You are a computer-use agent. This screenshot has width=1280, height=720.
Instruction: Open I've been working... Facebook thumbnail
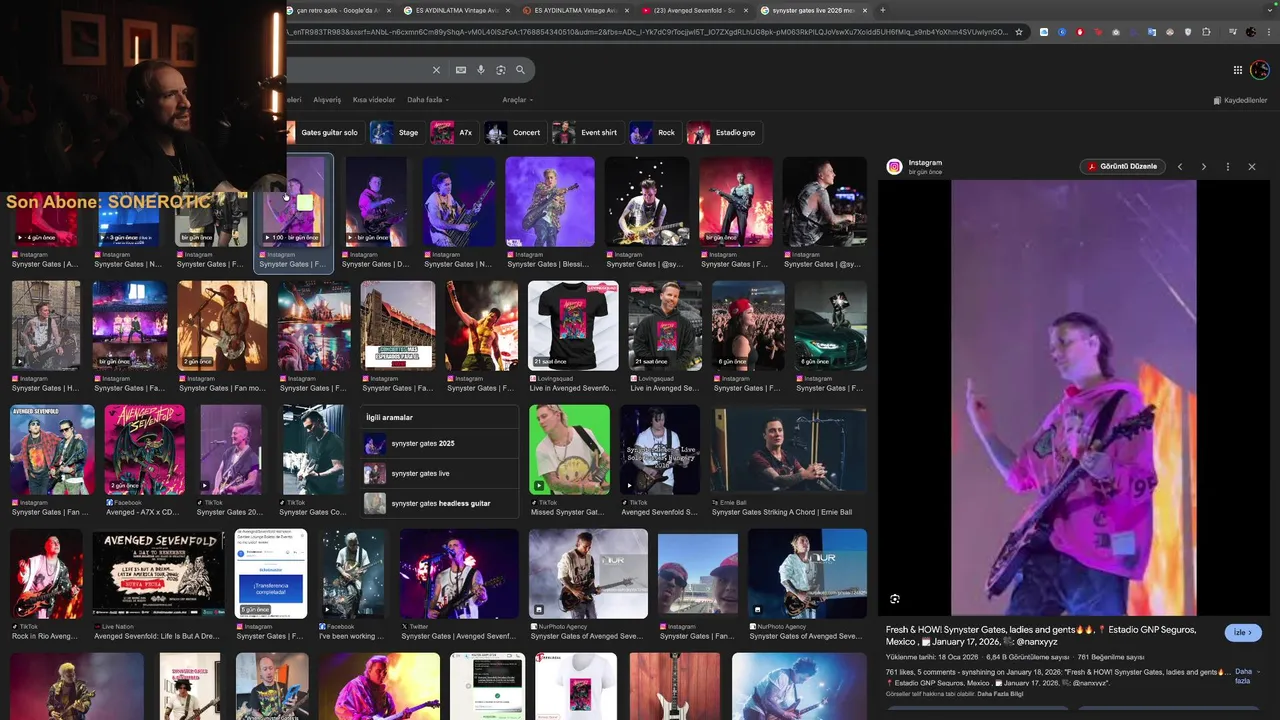352,574
